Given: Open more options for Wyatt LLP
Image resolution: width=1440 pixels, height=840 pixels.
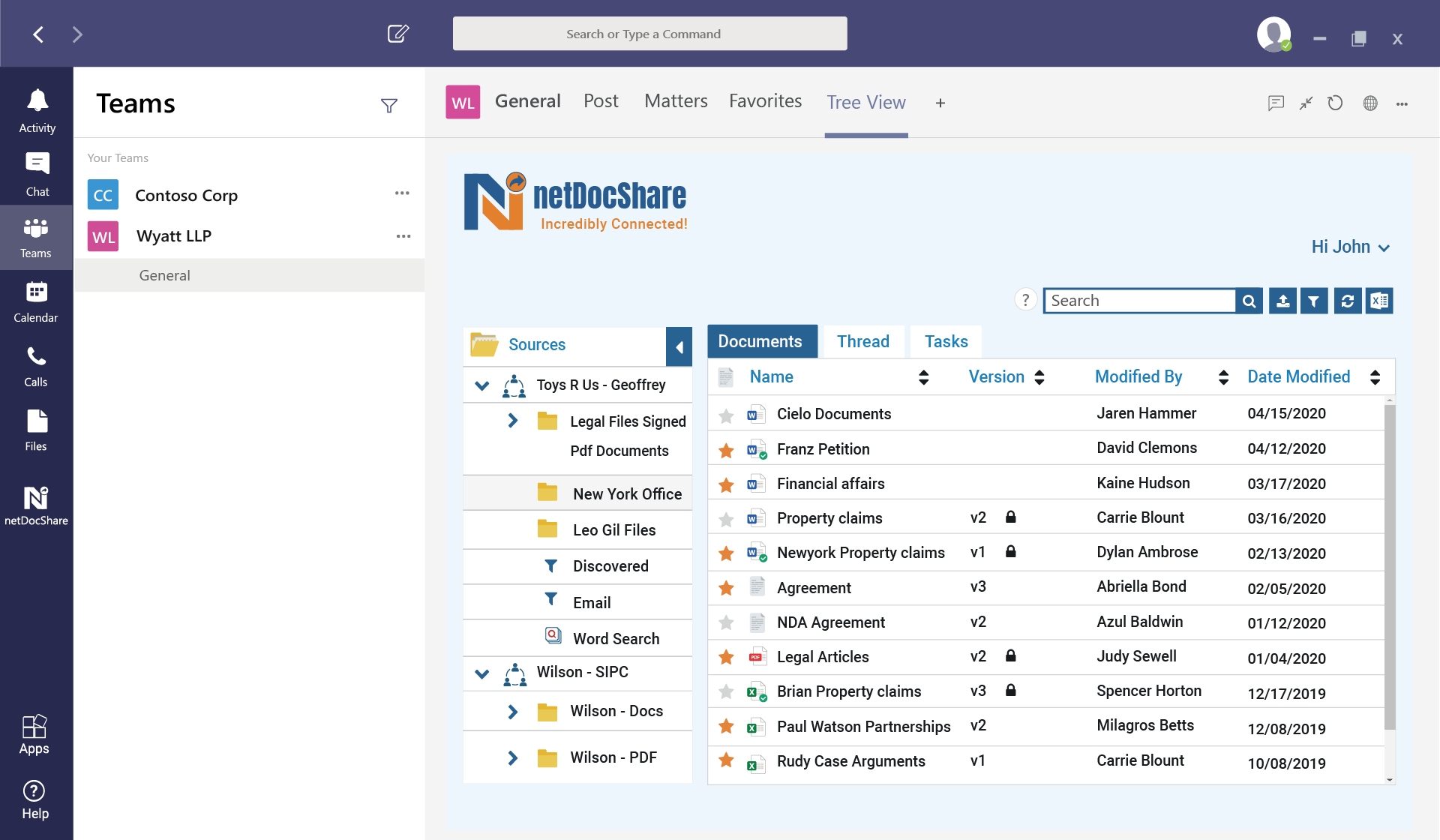Looking at the screenshot, I should (x=403, y=236).
